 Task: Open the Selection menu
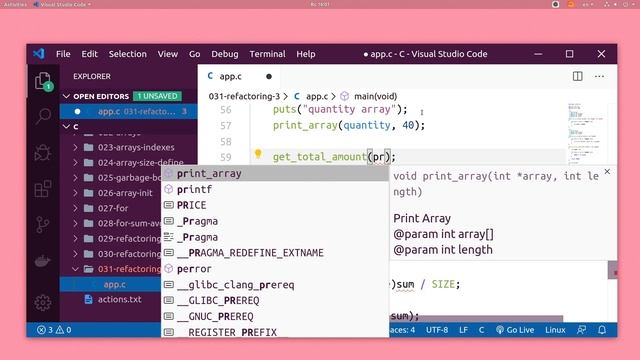(127, 54)
